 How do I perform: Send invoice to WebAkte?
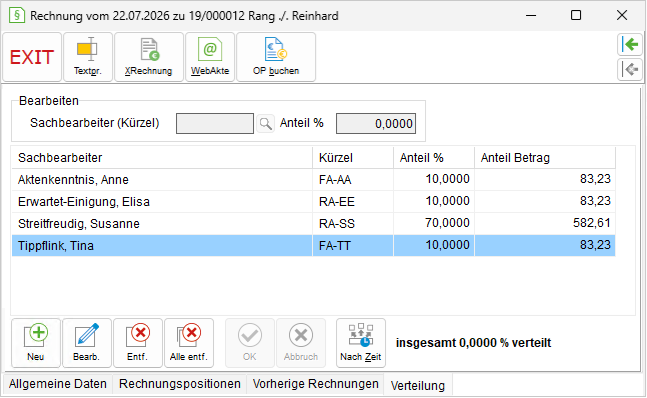210,57
